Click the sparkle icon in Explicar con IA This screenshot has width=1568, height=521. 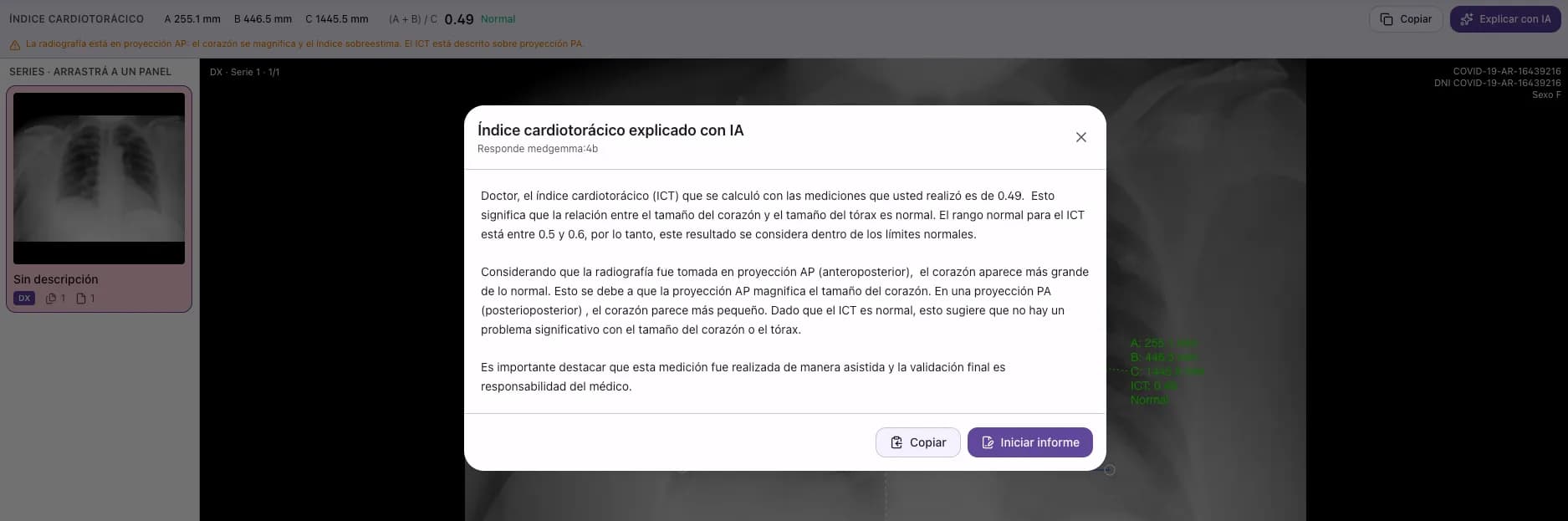point(1467,19)
